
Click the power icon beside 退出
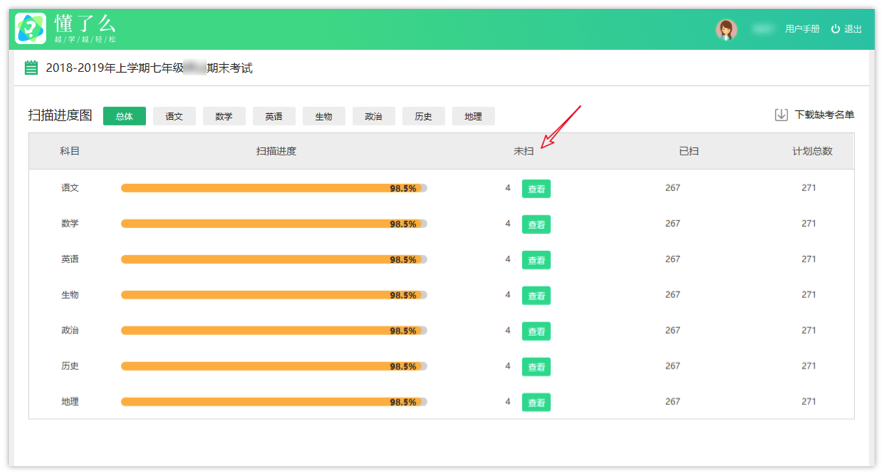836,29
